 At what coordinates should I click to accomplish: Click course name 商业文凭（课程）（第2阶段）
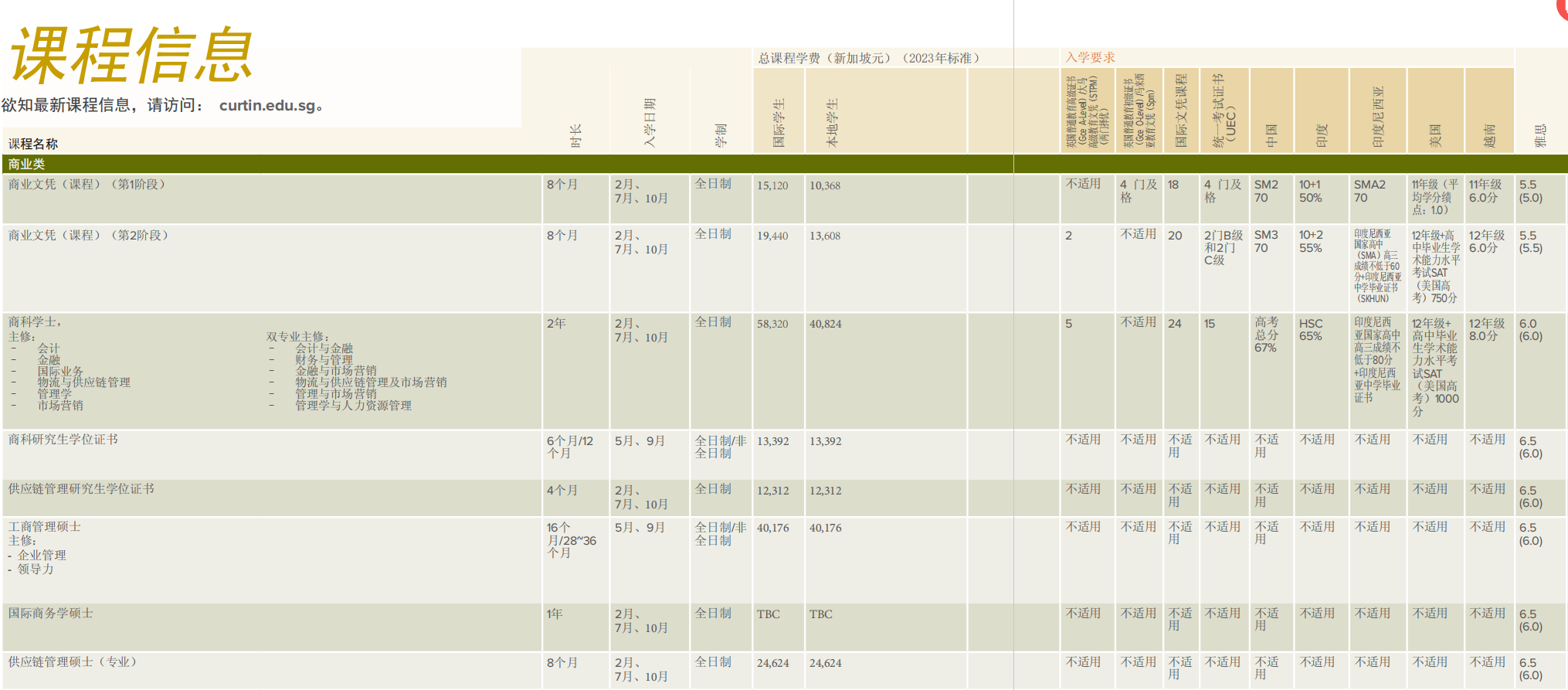pos(88,235)
